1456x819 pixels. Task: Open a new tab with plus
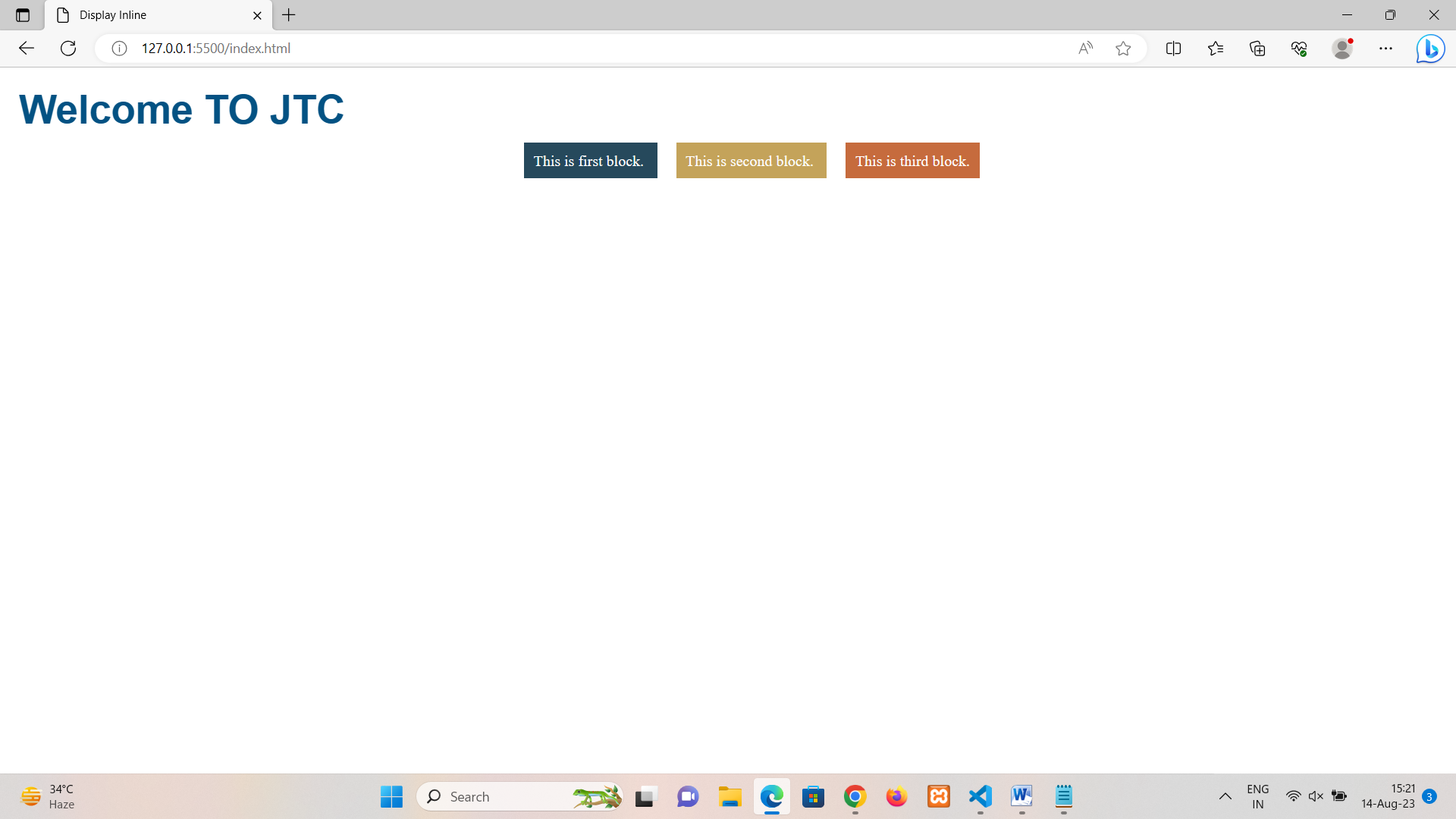click(x=289, y=15)
